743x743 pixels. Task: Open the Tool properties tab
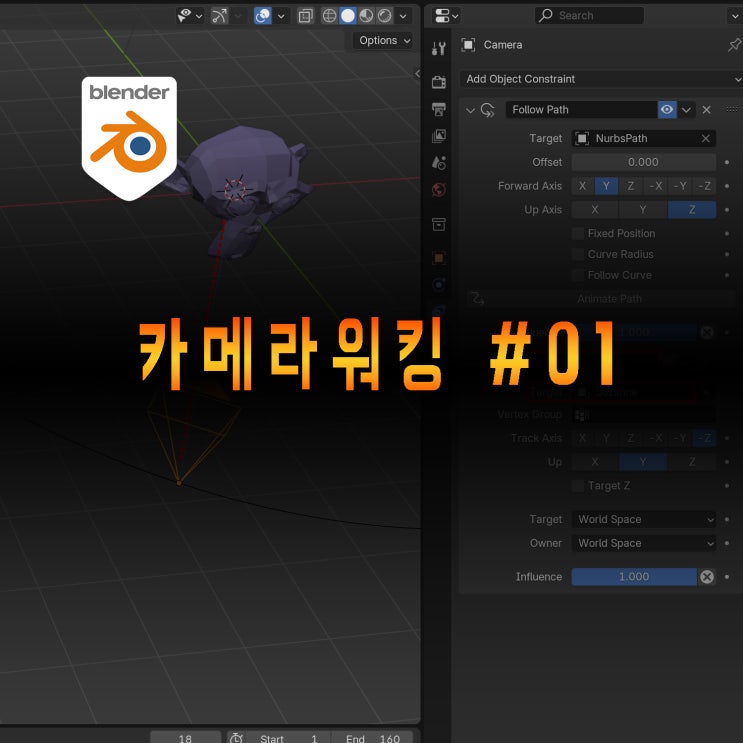pyautogui.click(x=438, y=48)
